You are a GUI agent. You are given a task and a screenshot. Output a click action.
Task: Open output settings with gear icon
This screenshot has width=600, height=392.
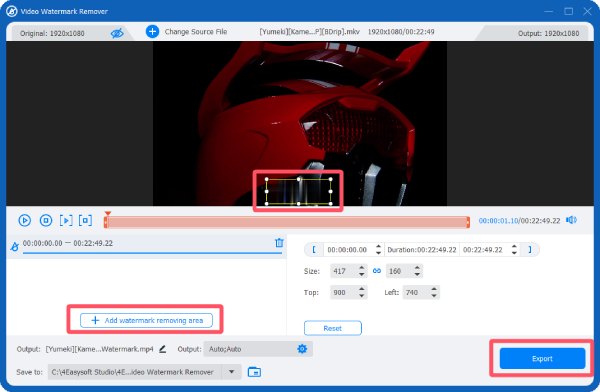[x=302, y=349]
